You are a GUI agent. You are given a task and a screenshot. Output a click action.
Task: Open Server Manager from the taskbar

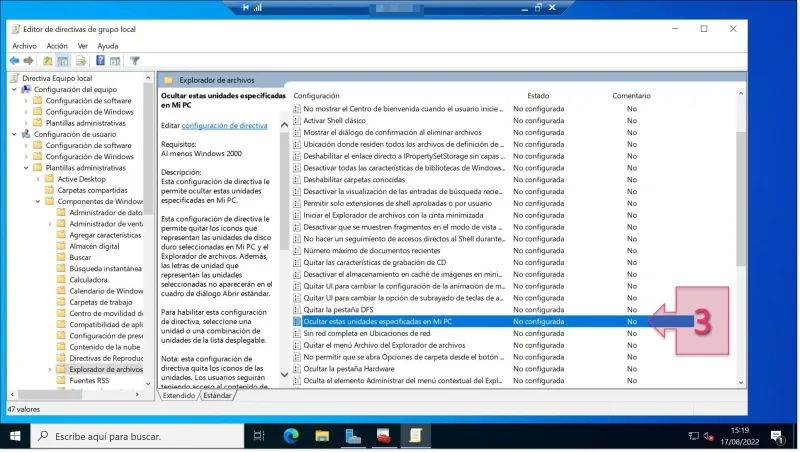click(x=353, y=436)
